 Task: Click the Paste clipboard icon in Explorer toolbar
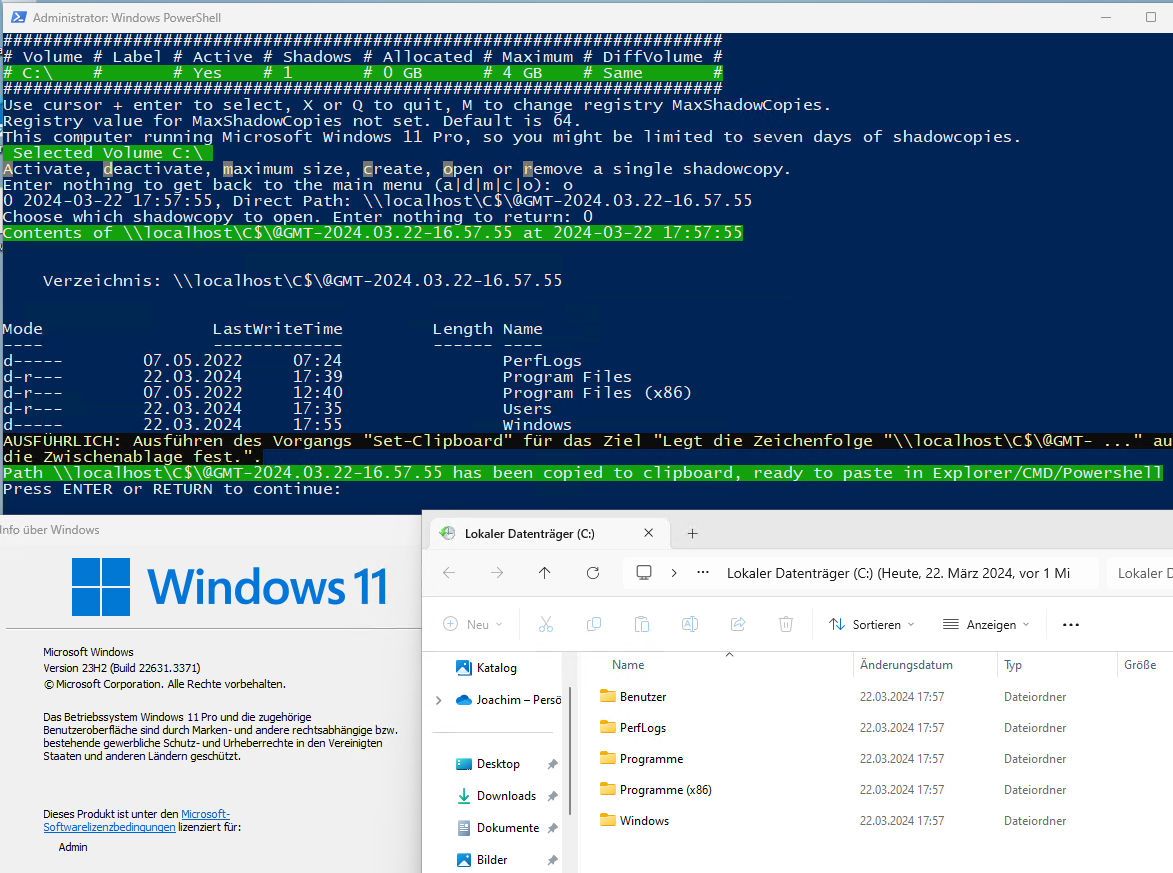click(x=642, y=625)
